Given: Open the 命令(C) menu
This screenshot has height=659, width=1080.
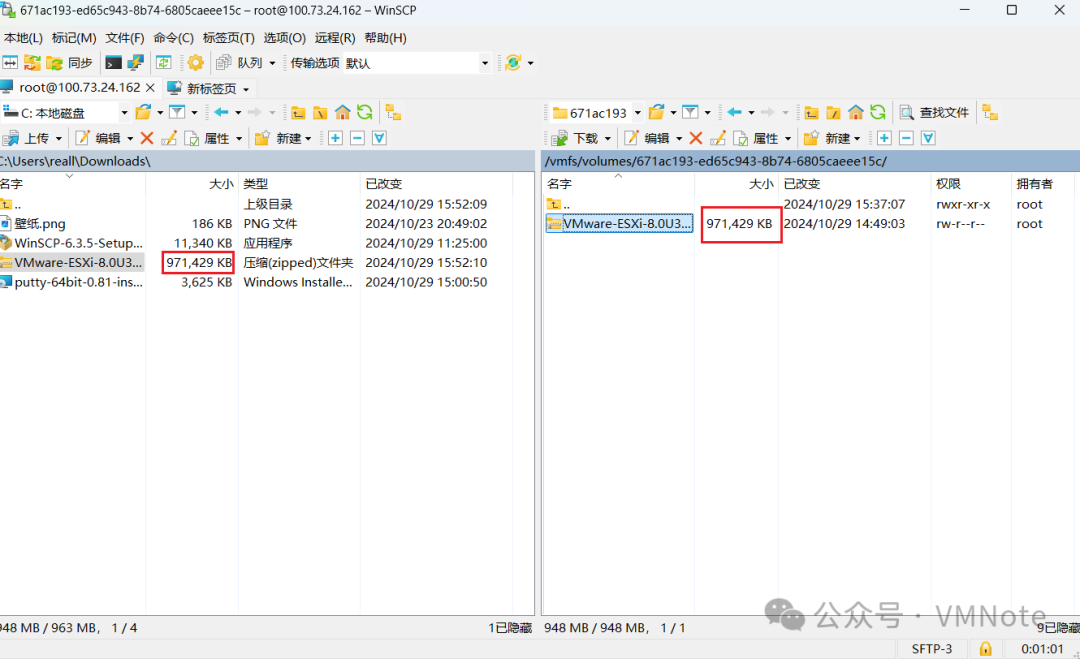Looking at the screenshot, I should (174, 38).
